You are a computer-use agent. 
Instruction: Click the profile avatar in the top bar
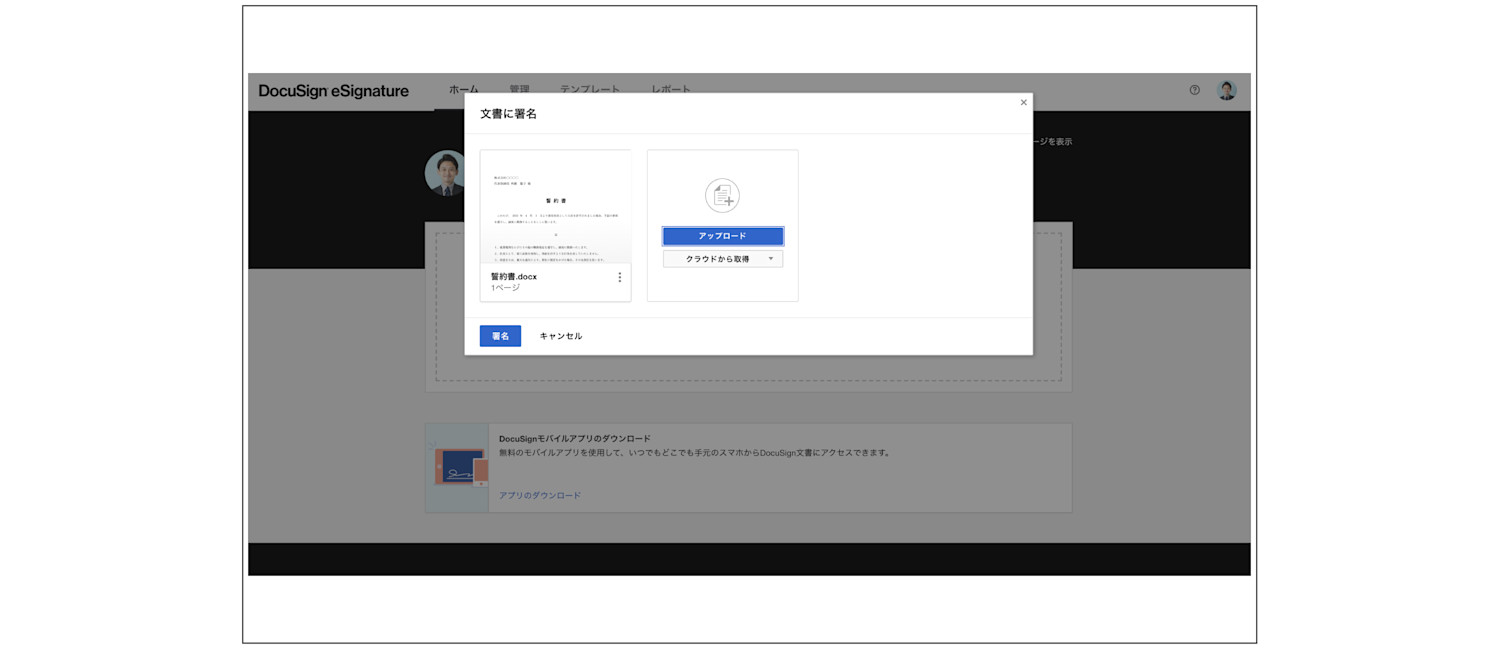click(1226, 90)
